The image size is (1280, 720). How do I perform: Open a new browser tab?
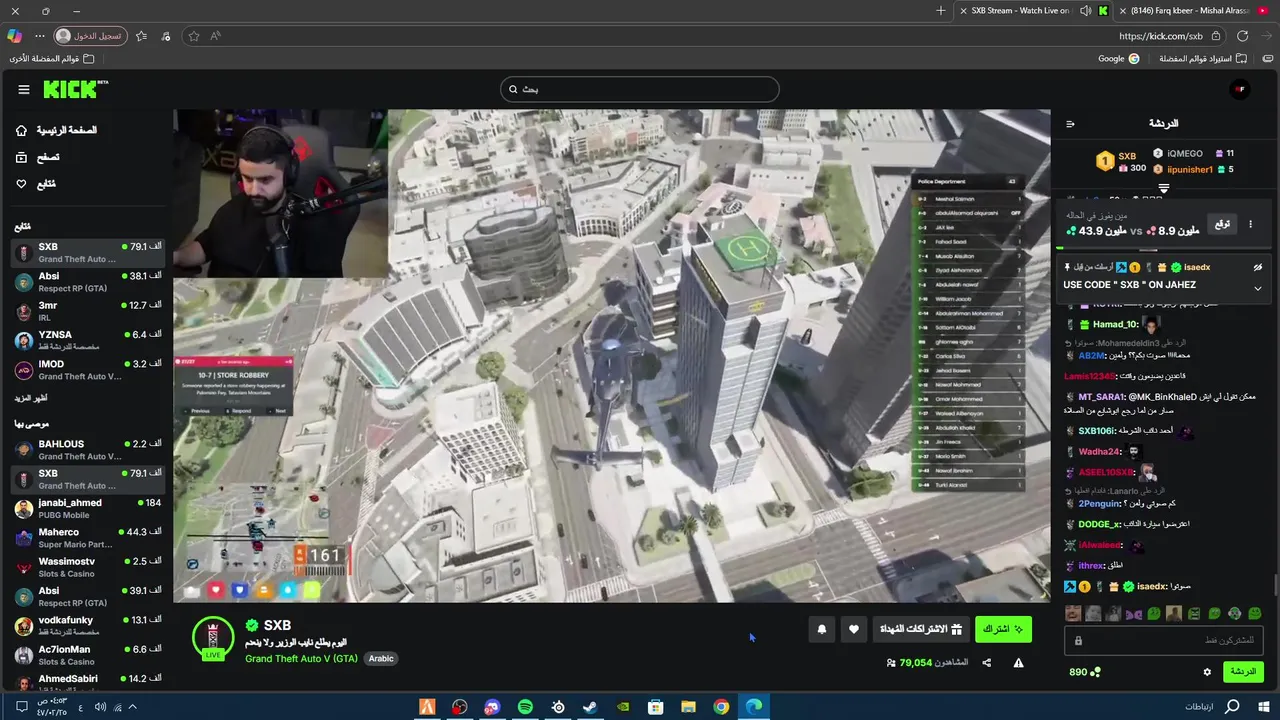[x=940, y=11]
